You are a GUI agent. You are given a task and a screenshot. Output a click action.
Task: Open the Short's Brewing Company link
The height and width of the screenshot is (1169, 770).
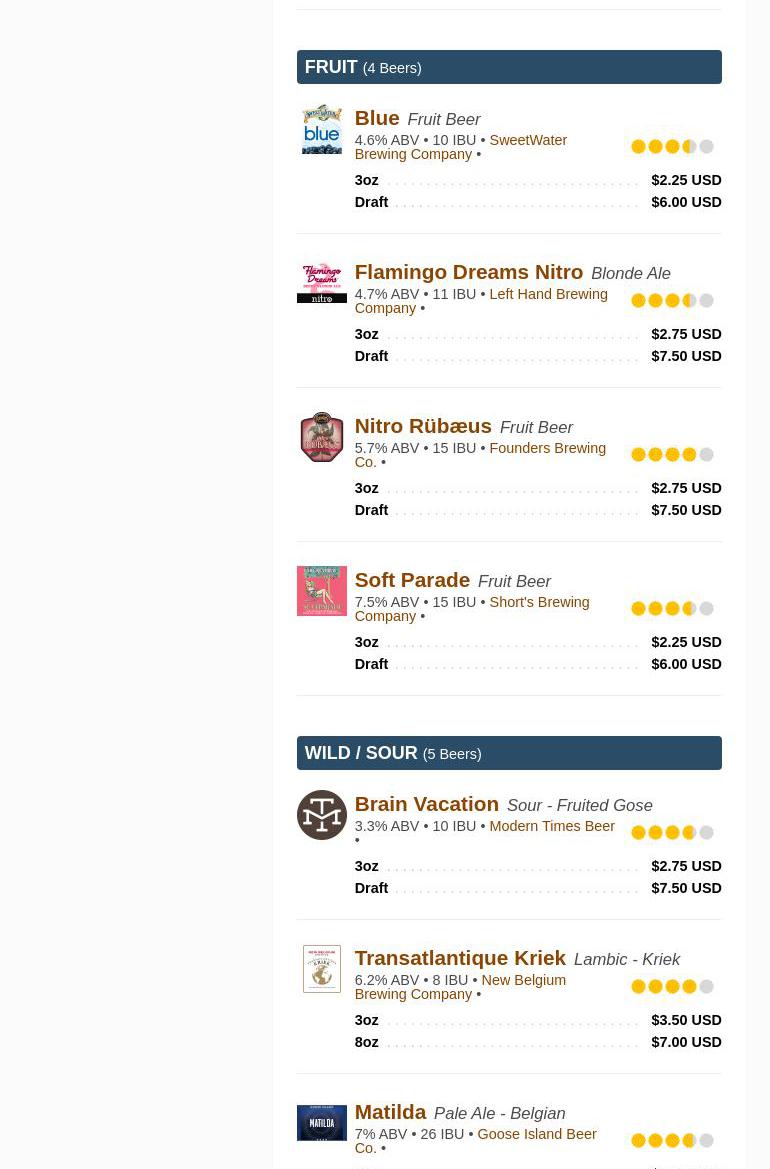coord(472,609)
